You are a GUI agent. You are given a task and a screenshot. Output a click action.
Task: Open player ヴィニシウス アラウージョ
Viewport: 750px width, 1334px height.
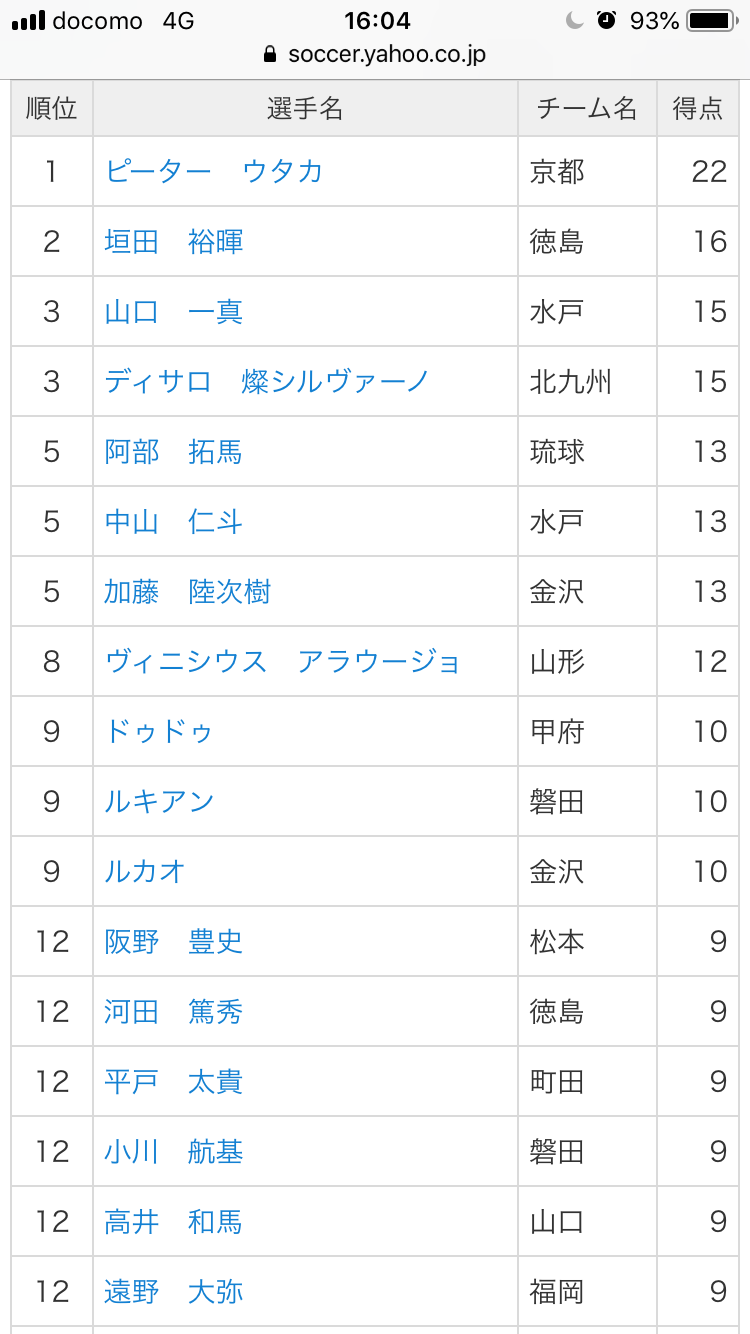click(283, 661)
